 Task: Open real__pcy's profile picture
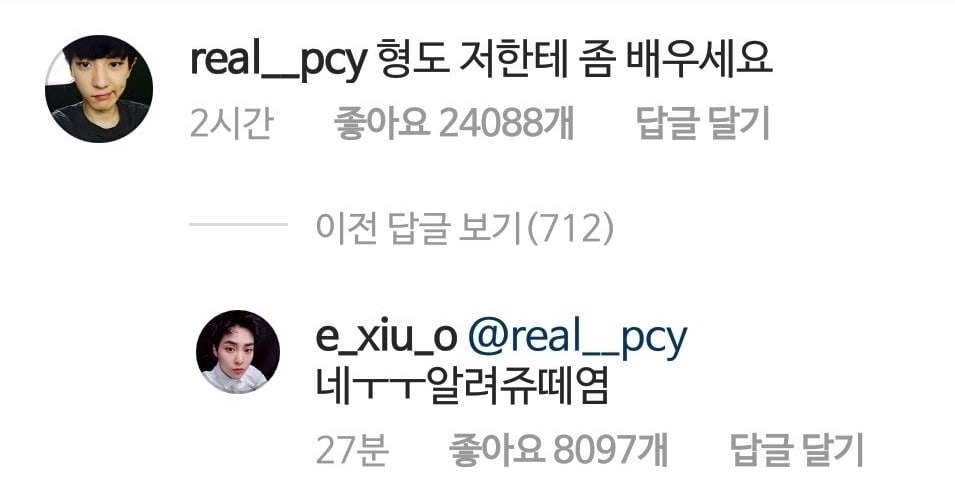(99, 89)
